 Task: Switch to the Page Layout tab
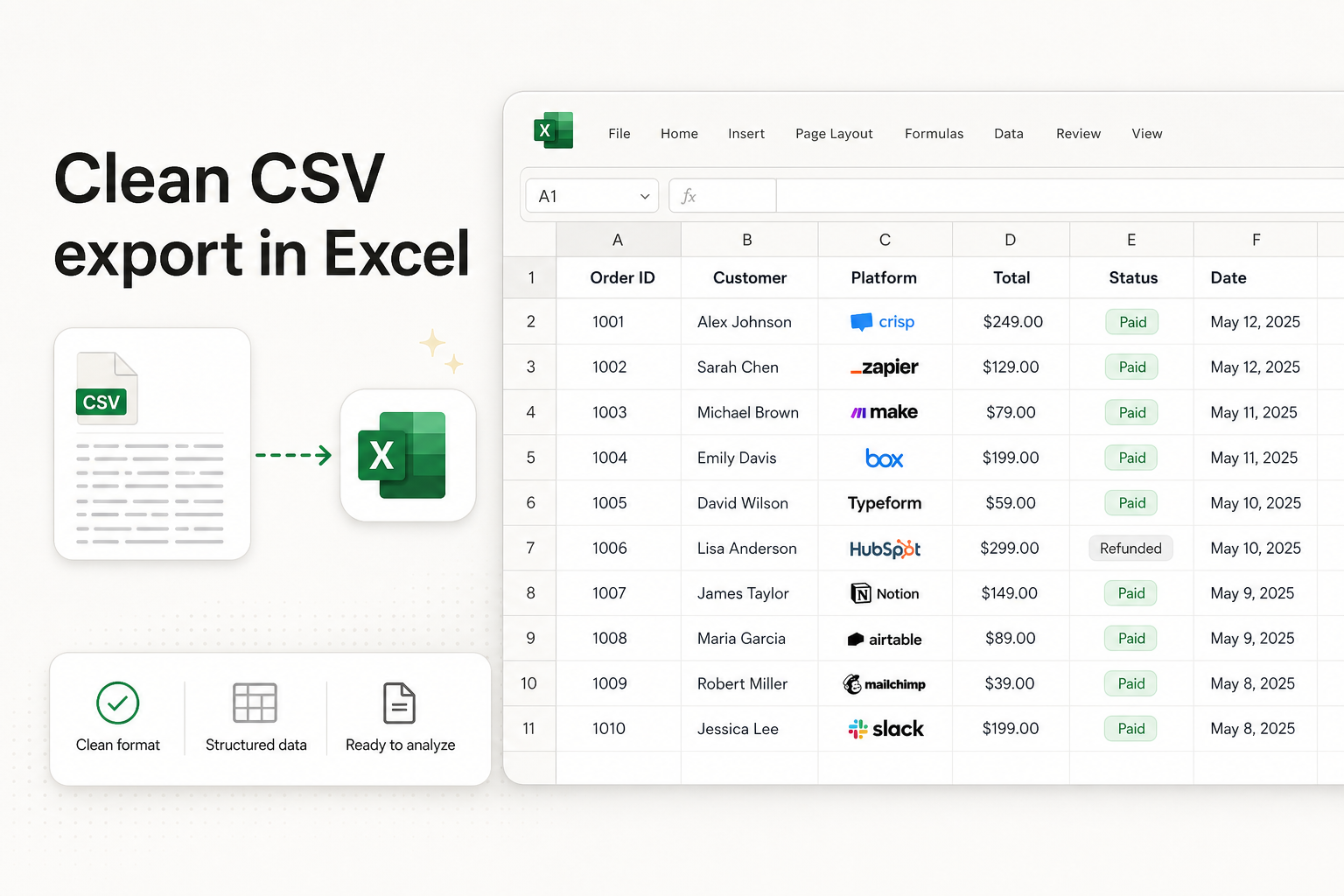(x=834, y=134)
